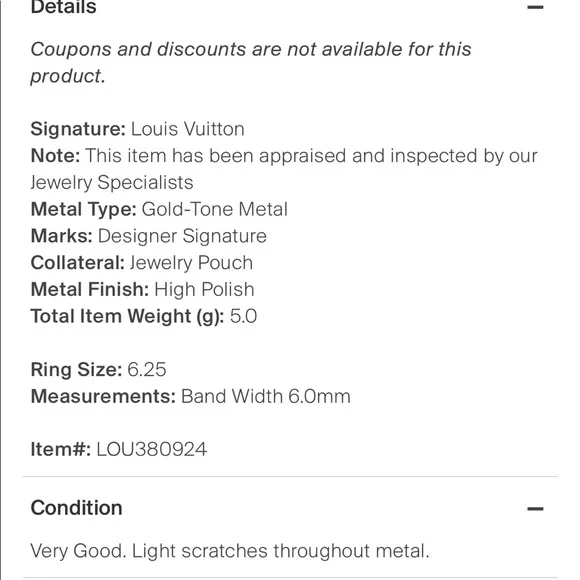Screen dimensions: 580x580
Task: Click the ring size value 6.25
Action: (147, 370)
